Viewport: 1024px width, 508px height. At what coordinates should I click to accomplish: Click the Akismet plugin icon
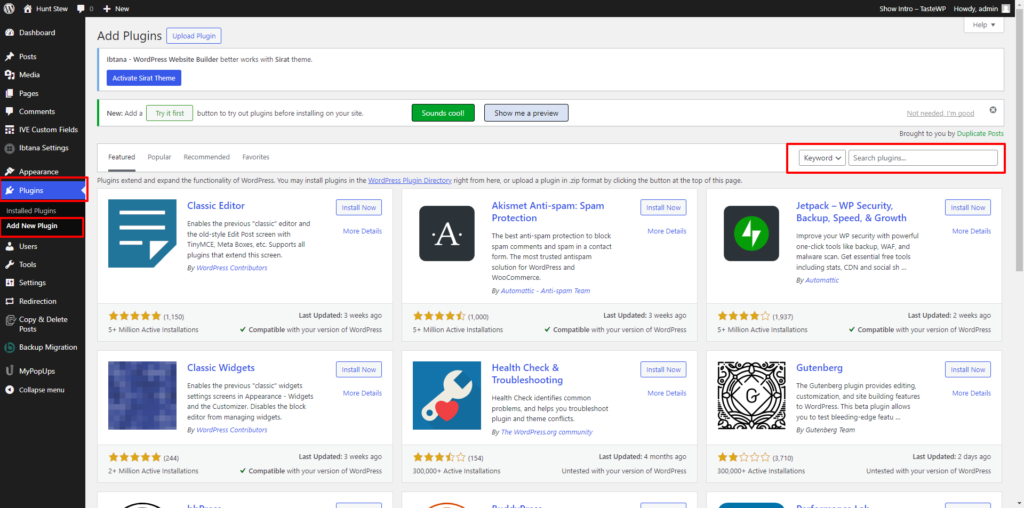447,233
